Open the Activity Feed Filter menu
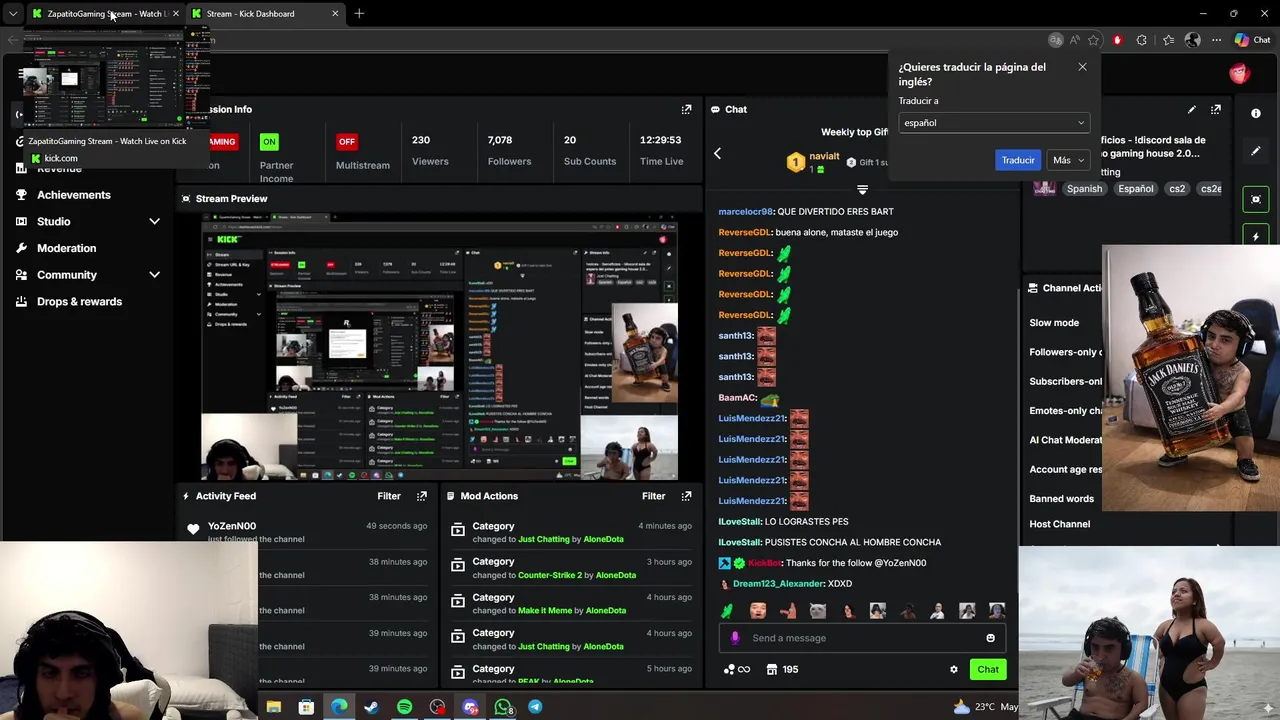Image resolution: width=1280 pixels, height=720 pixels. 389,496
